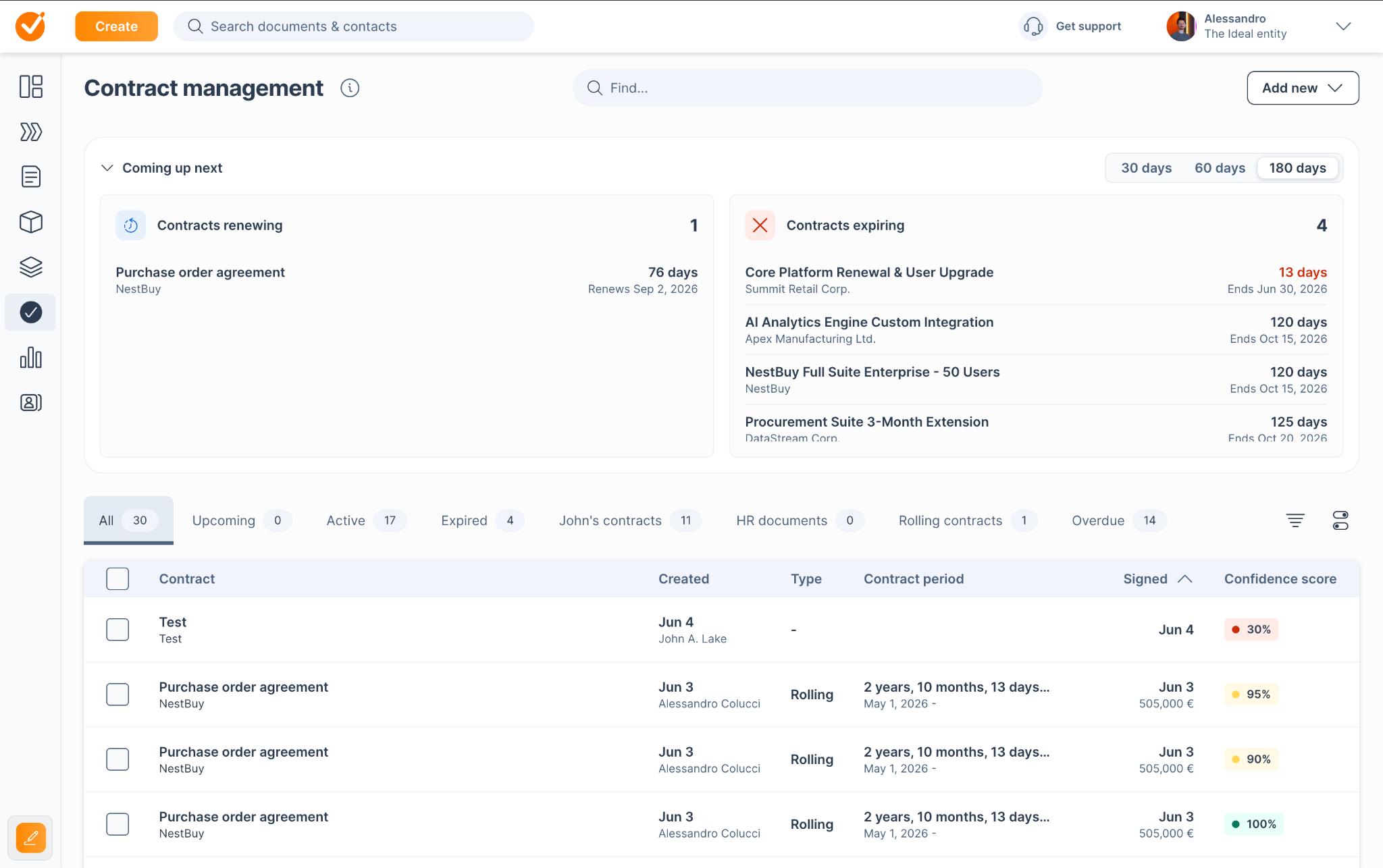Toggle the column settings switch icon
Screen dimensions: 1383x868
[x=1340, y=520]
